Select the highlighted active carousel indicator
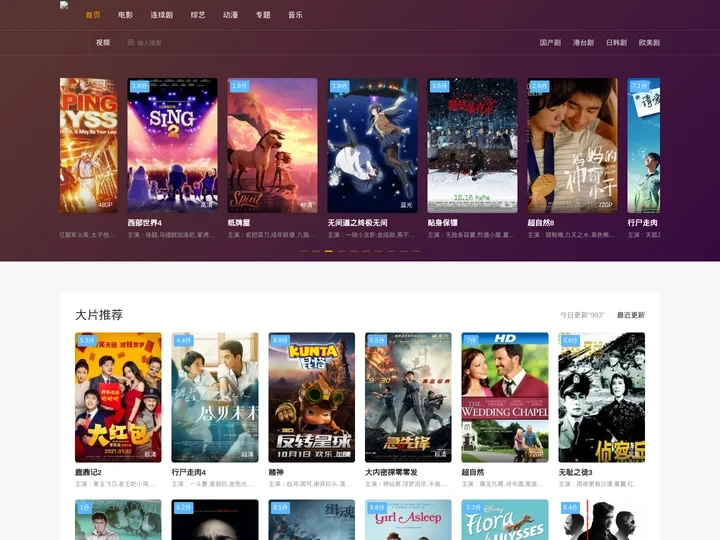Viewport: 720px width, 540px height. coord(329,251)
